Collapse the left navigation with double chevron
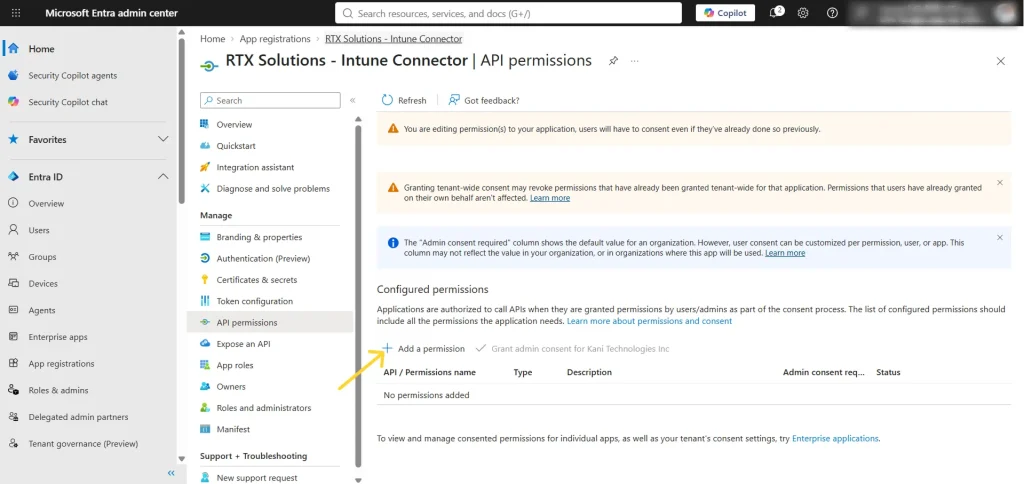1024x484 pixels. [171, 473]
